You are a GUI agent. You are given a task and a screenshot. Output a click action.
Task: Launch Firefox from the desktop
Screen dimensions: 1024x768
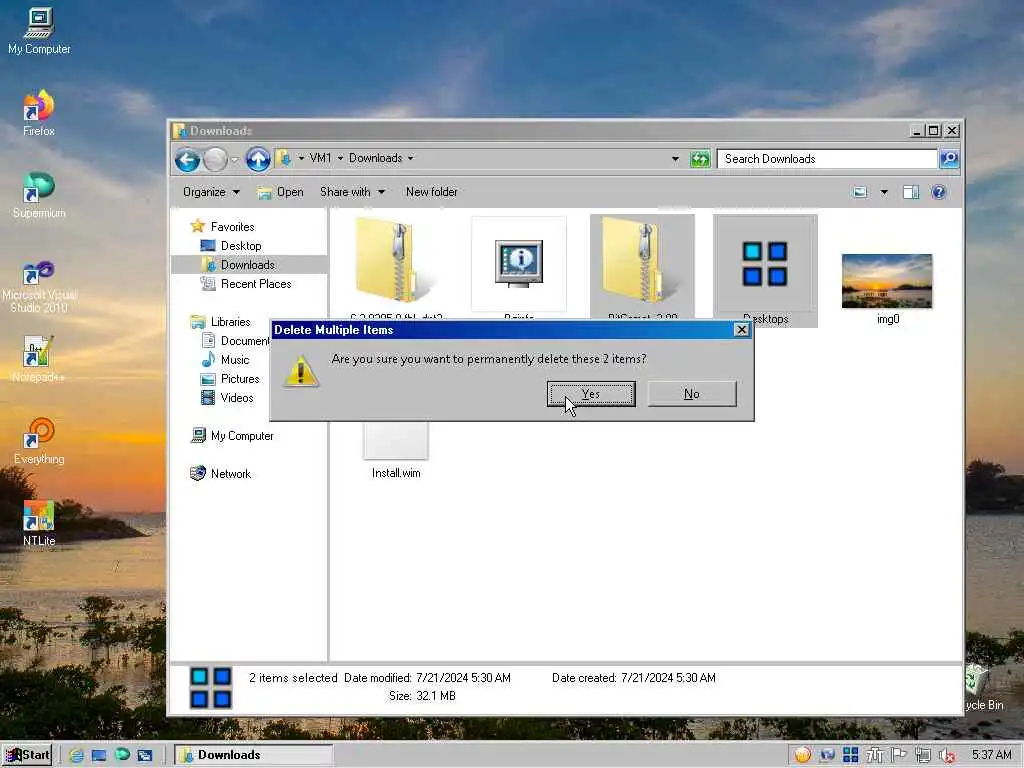tap(39, 113)
